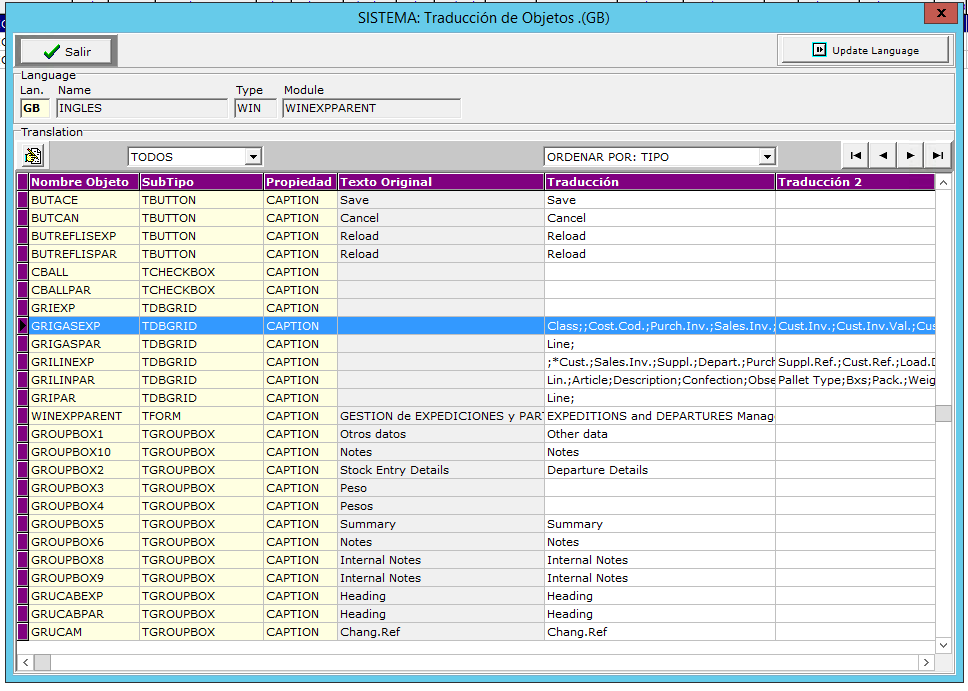This screenshot has width=968, height=691.
Task: Go to previous record navigation arrow
Action: click(x=883, y=156)
